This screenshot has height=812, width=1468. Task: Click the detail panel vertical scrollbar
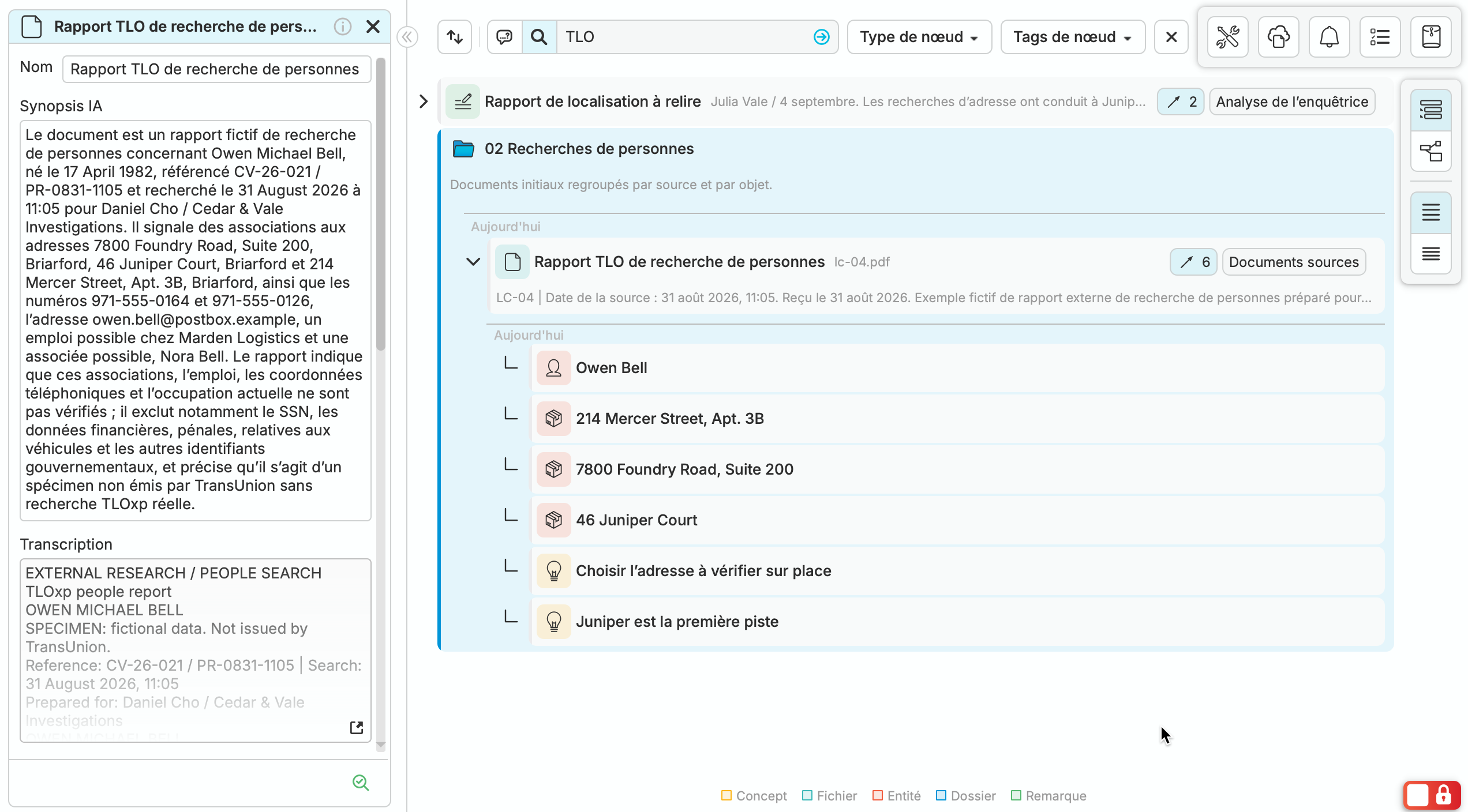click(380, 205)
